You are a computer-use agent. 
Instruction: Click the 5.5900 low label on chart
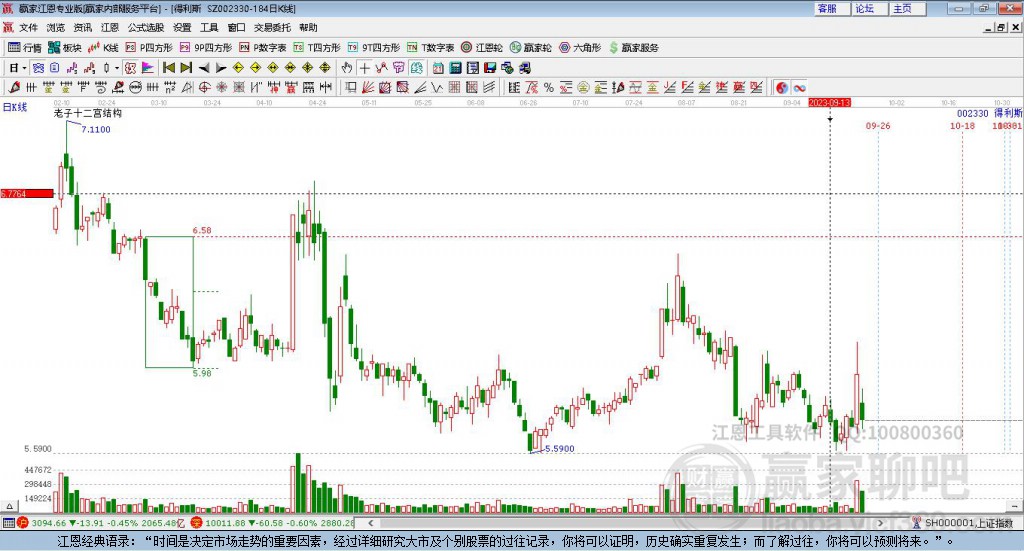tap(560, 449)
